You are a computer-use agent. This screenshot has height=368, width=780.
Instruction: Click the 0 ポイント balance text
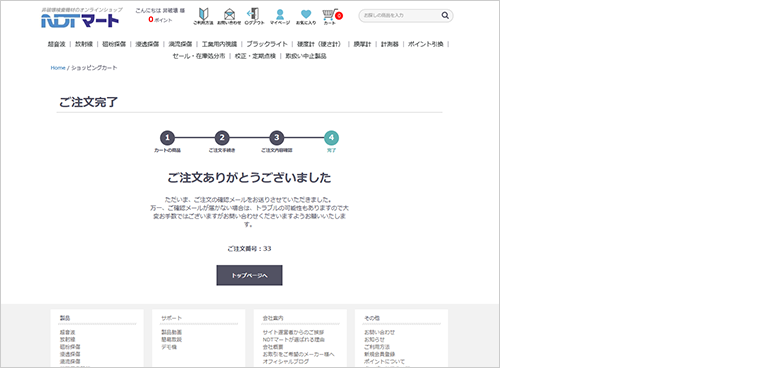(x=160, y=19)
